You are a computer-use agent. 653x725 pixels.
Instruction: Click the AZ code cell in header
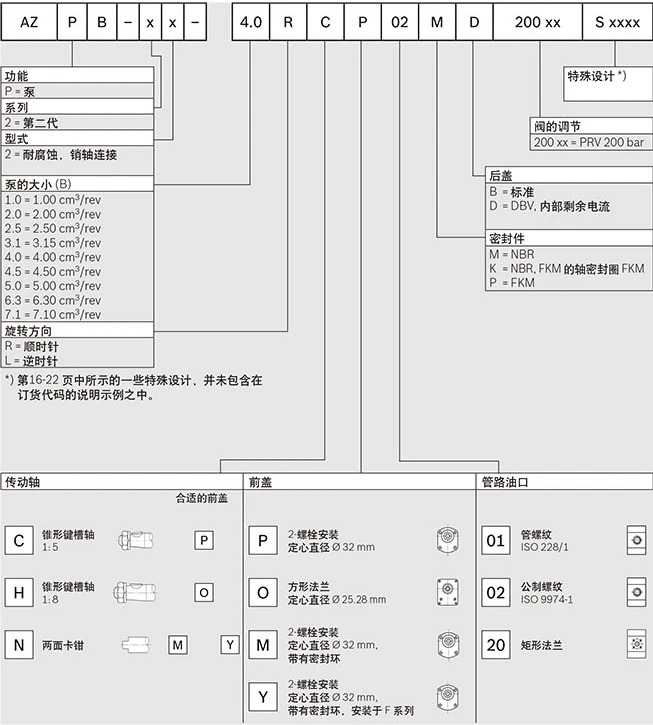29,22
